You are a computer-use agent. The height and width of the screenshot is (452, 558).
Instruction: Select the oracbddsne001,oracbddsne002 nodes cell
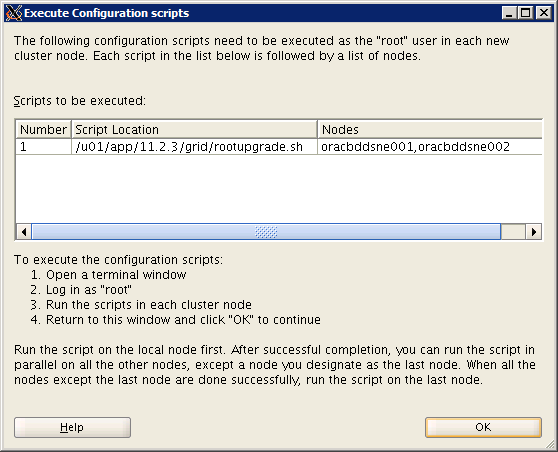click(430, 147)
